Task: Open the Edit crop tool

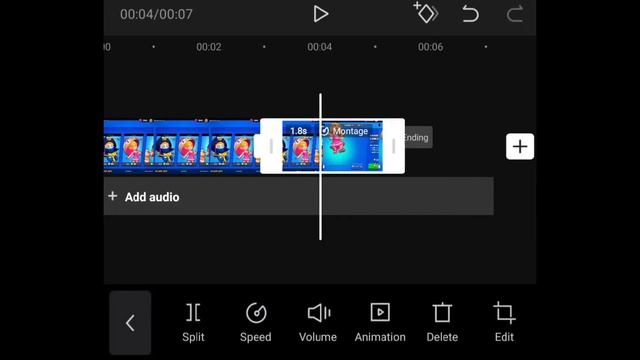Action: point(504,323)
